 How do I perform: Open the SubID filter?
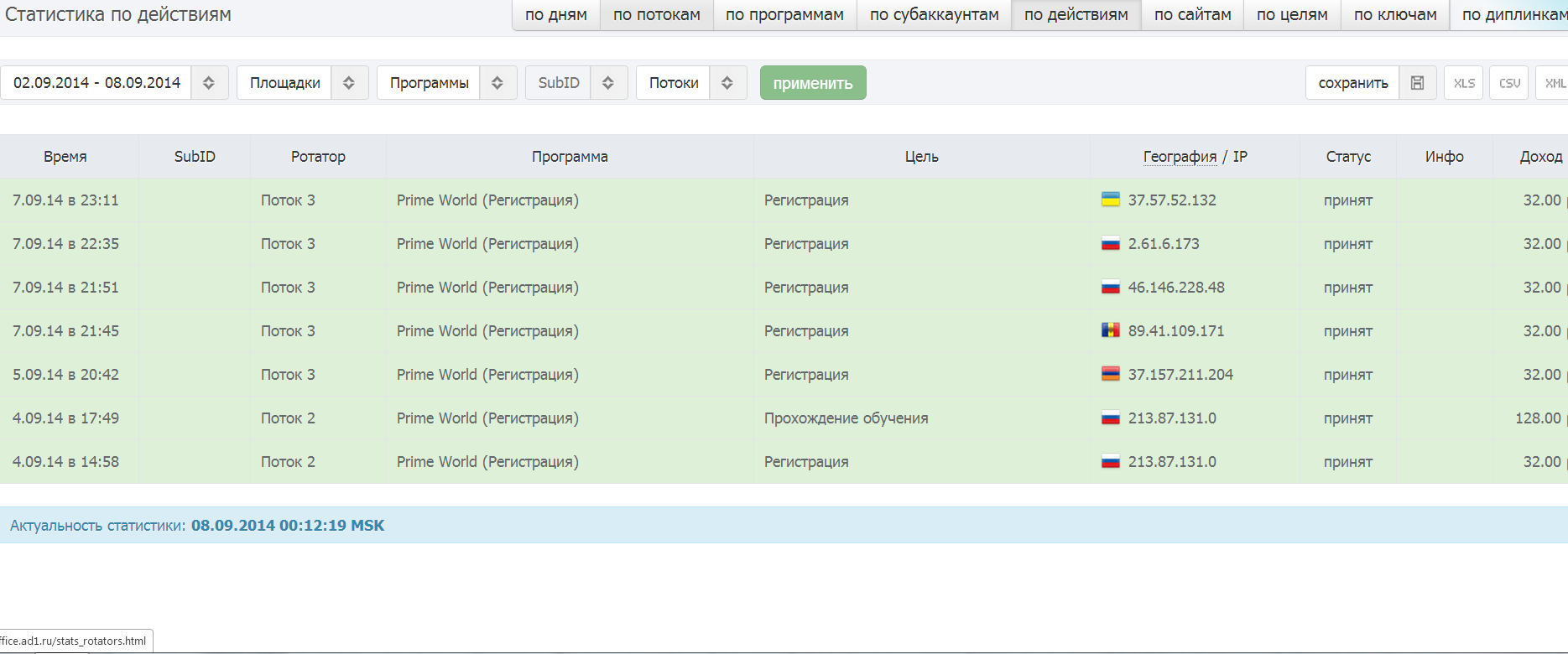[x=559, y=83]
